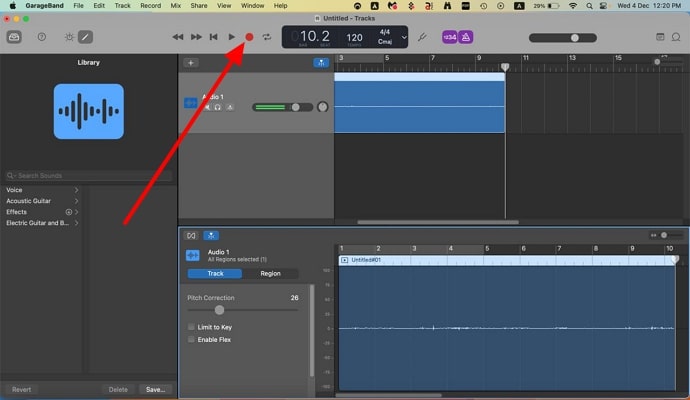Download Effects sounds with circle arrow icon
This screenshot has width=690, height=400.
[69, 212]
